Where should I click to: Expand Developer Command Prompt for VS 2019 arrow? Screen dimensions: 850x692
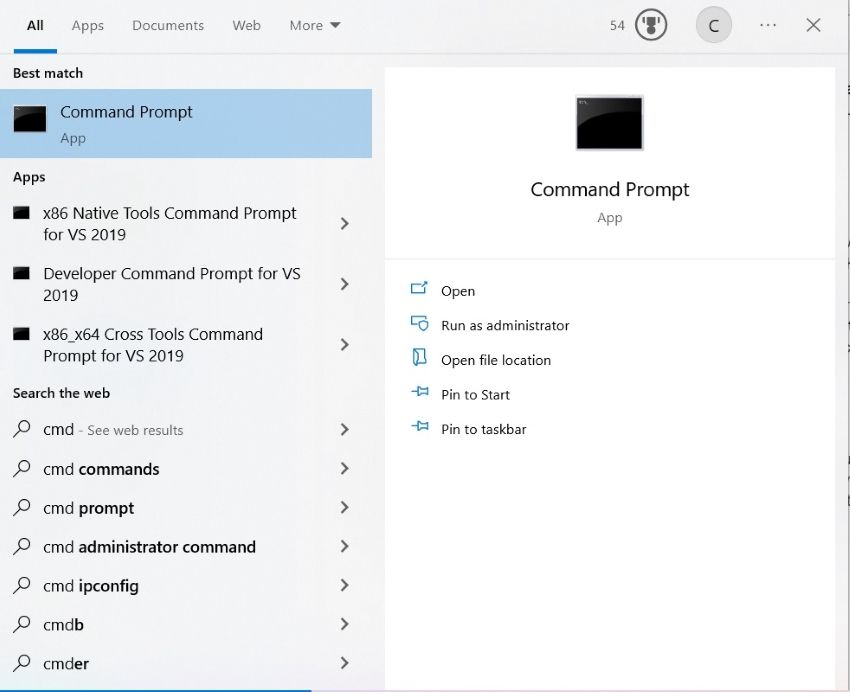pos(345,284)
